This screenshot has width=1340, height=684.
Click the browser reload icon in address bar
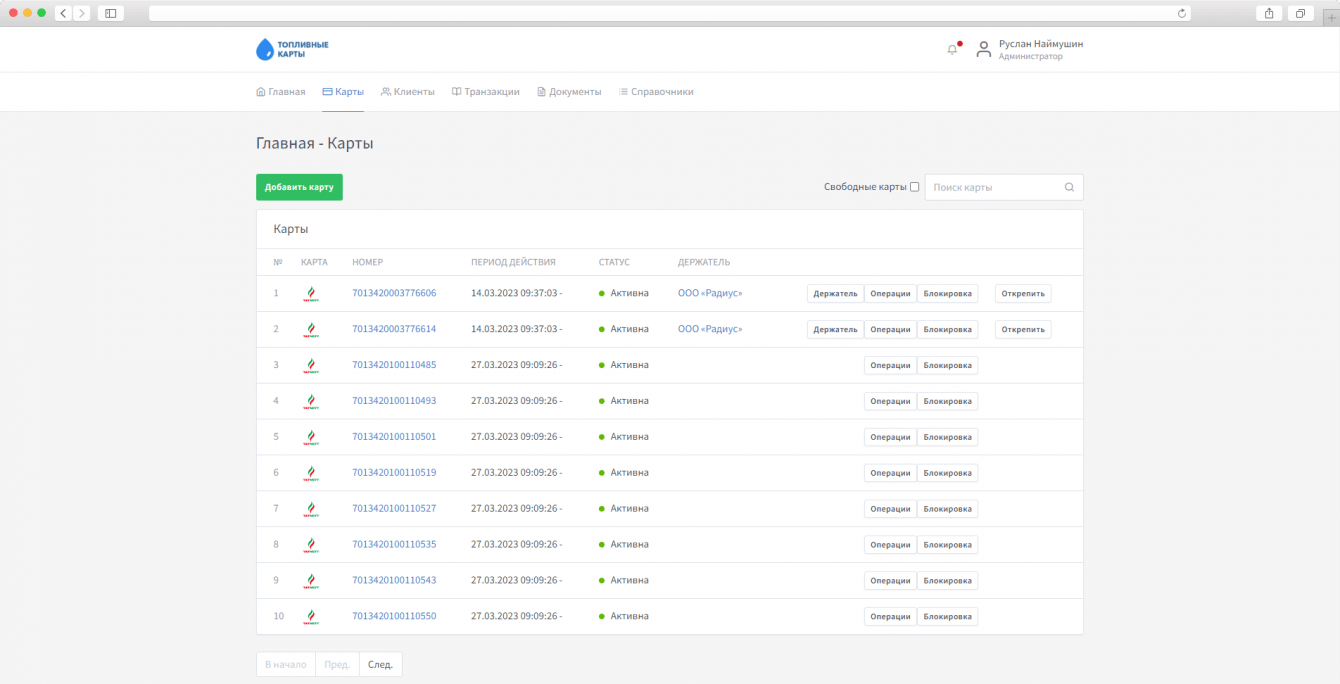[1182, 13]
